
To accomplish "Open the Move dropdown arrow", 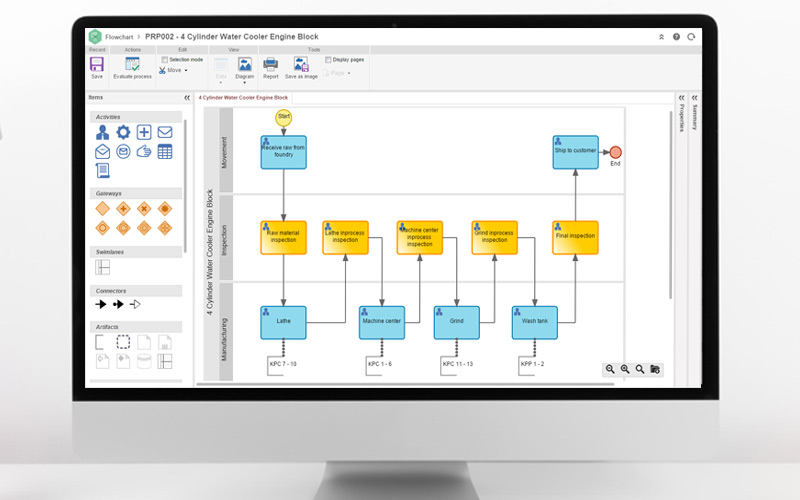I will point(185,71).
